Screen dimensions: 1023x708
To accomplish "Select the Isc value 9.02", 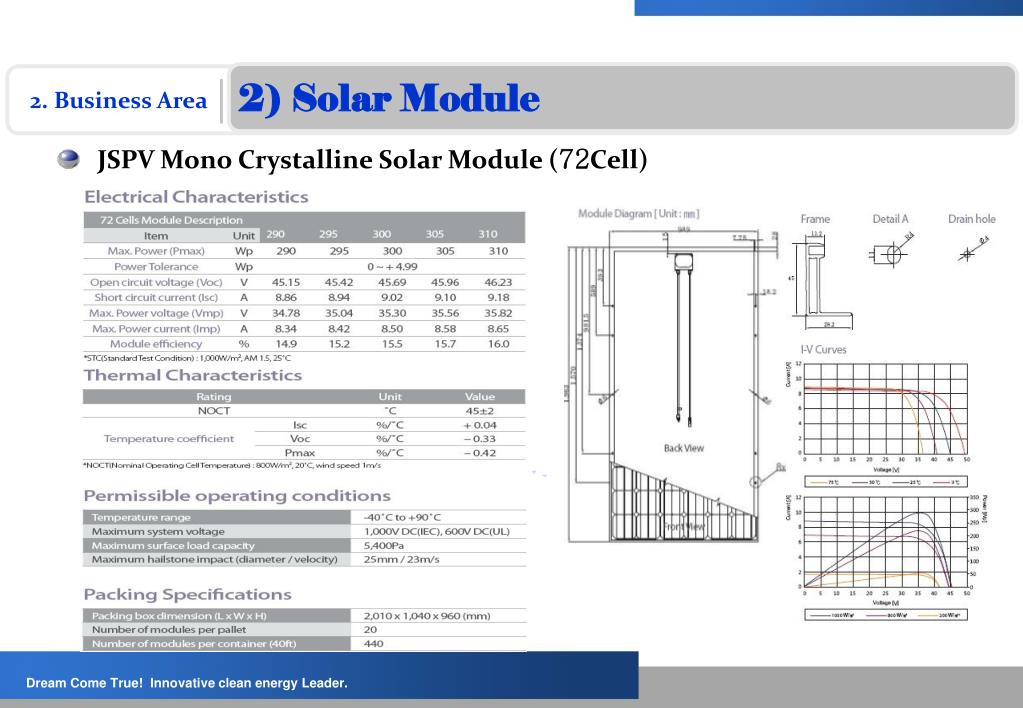I will click(x=391, y=298).
